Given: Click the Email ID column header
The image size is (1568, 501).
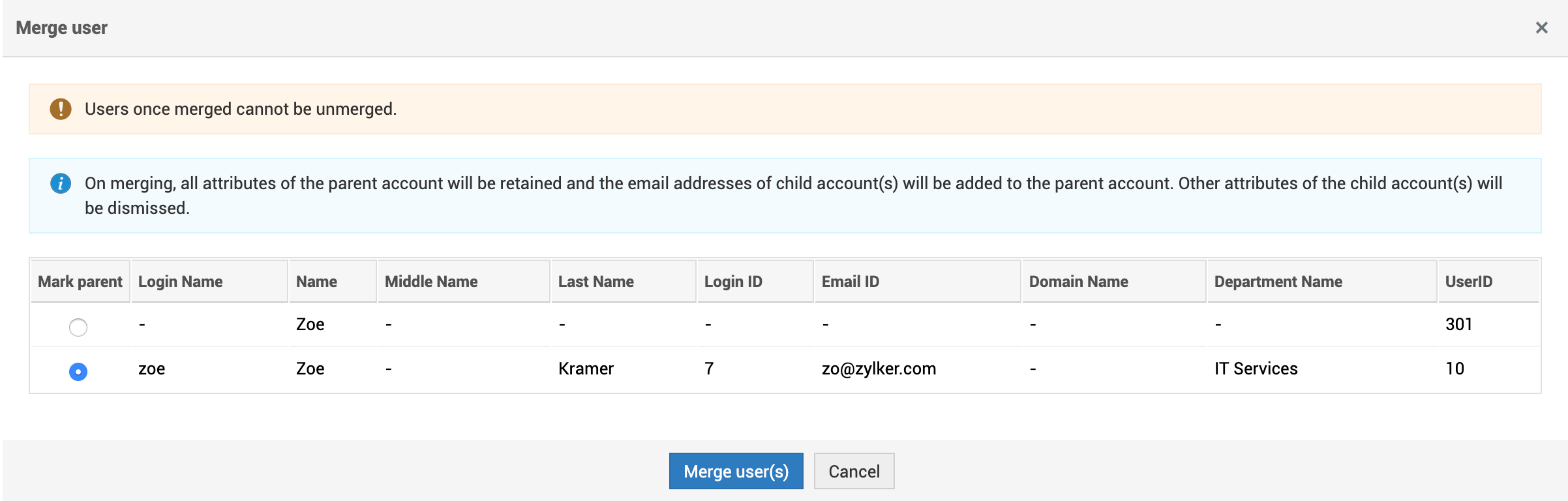Looking at the screenshot, I should point(850,282).
